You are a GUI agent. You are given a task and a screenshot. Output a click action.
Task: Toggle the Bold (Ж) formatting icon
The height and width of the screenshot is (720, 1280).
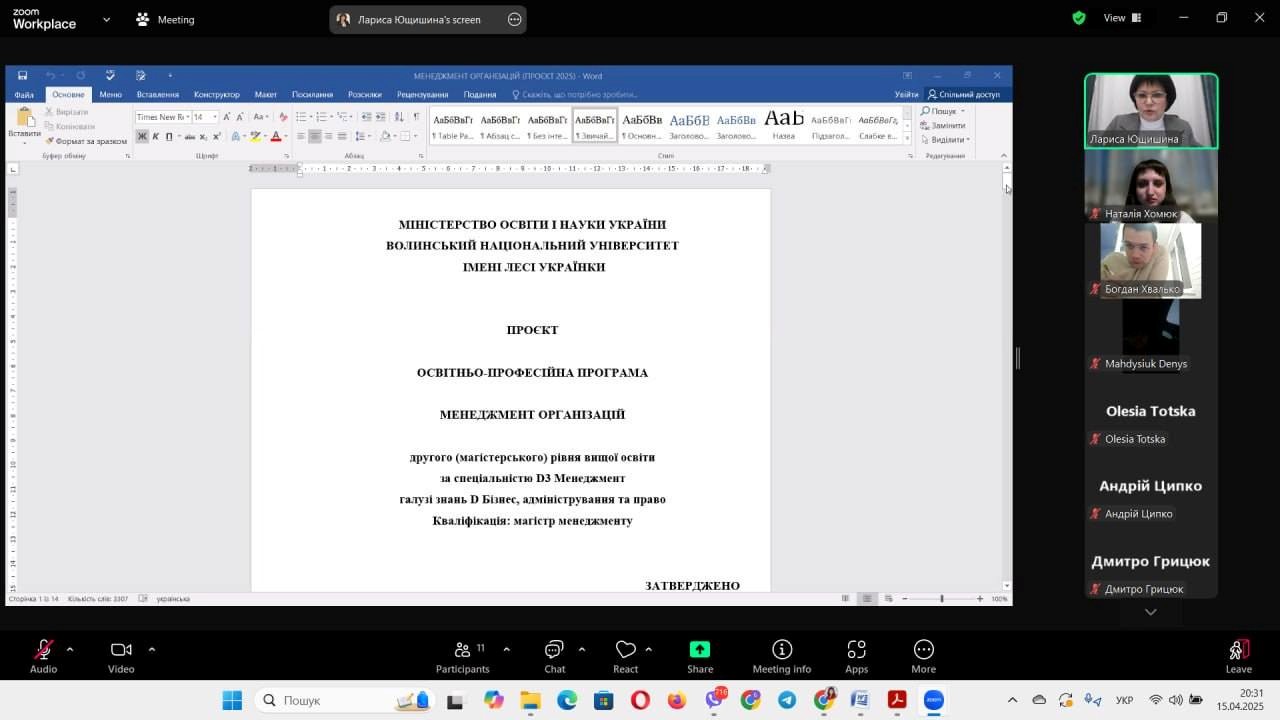pos(142,136)
